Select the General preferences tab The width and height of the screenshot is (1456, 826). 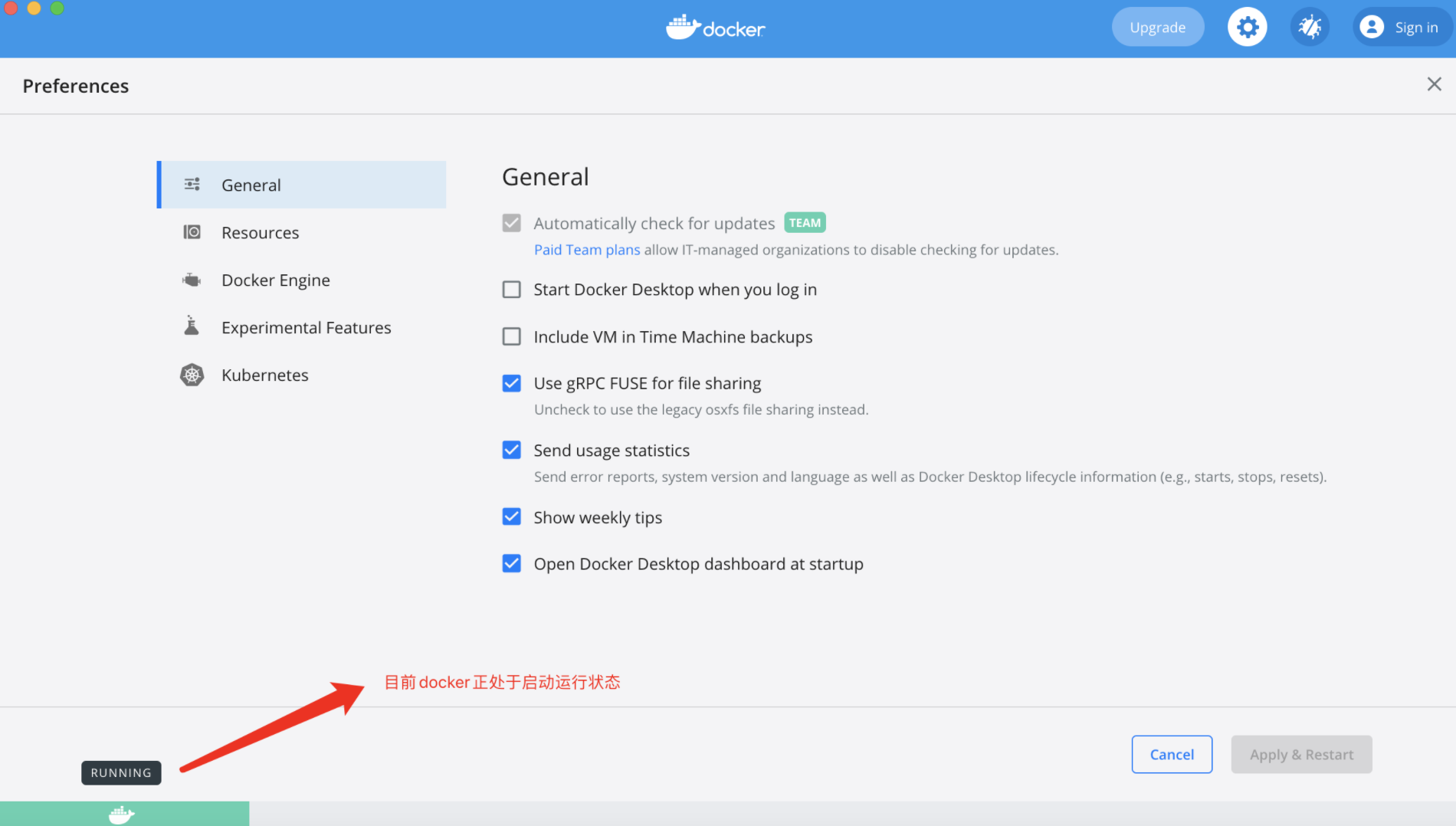point(301,185)
